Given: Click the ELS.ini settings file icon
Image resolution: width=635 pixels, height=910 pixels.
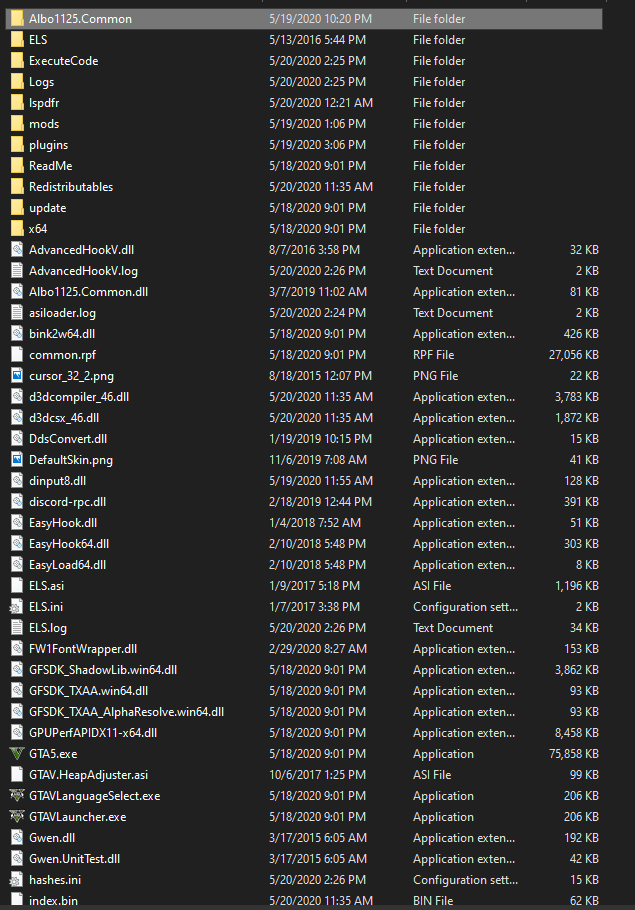Looking at the screenshot, I should point(17,606).
